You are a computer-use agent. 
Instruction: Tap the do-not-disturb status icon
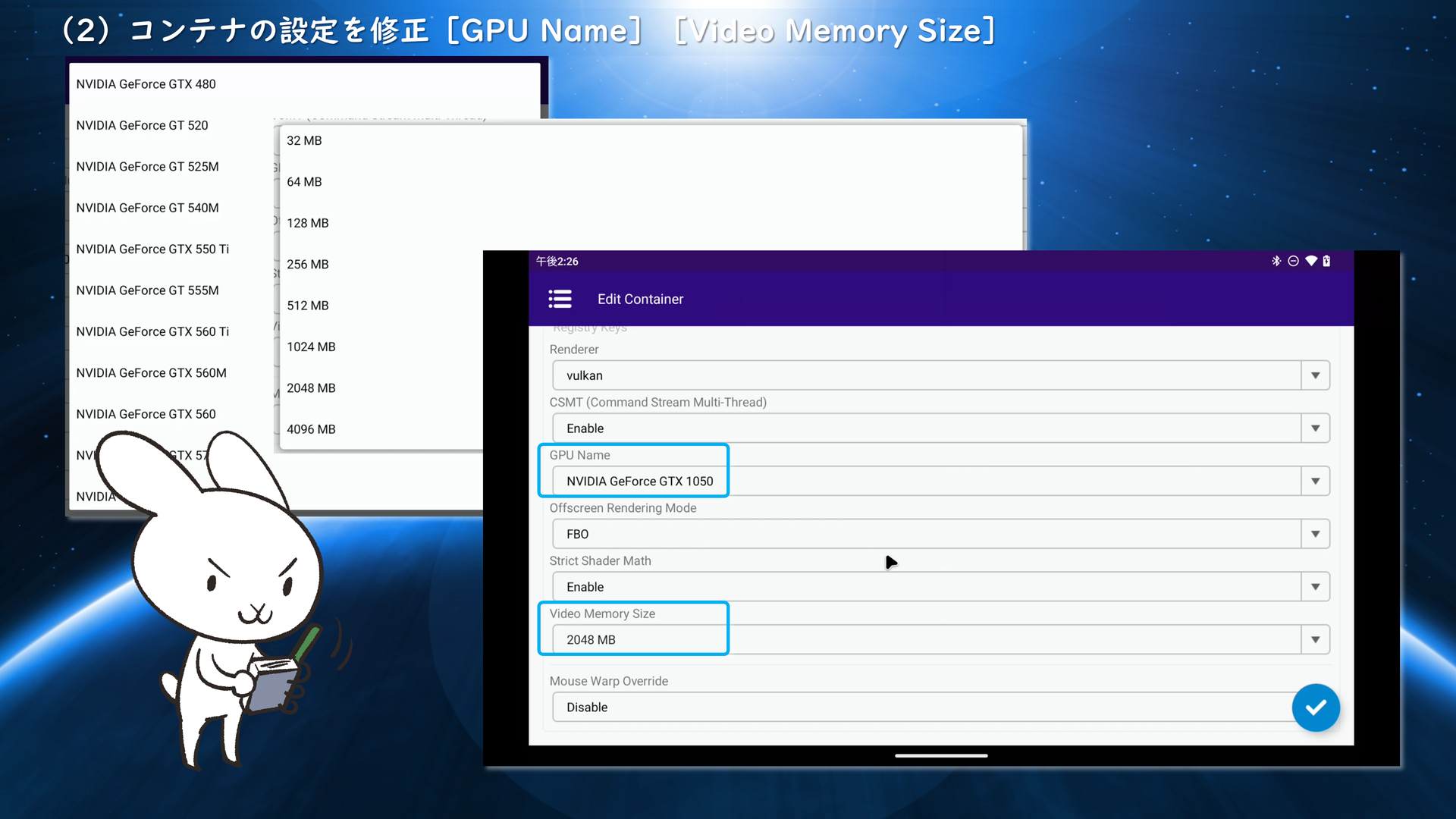pyautogui.click(x=1294, y=261)
